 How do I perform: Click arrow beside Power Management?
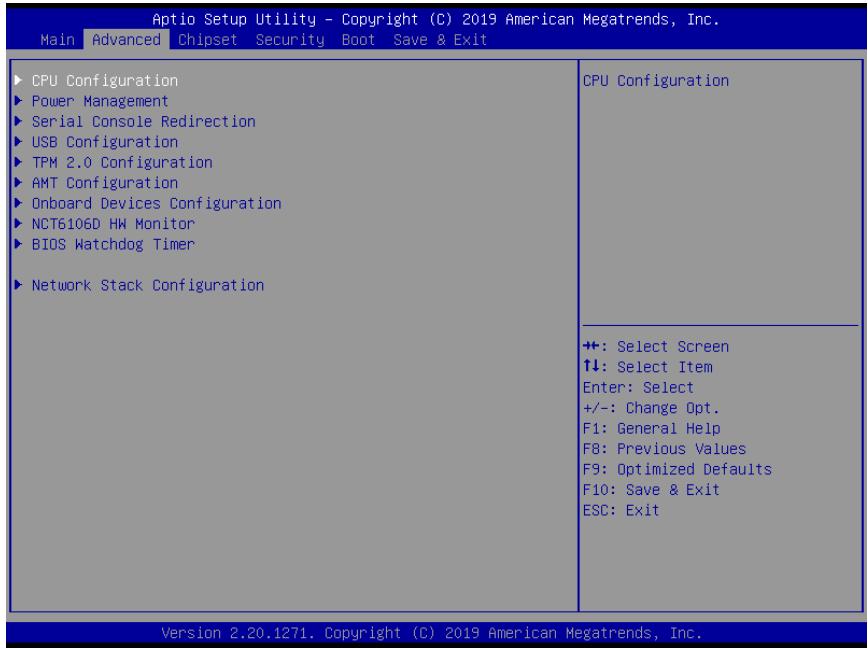18,101
